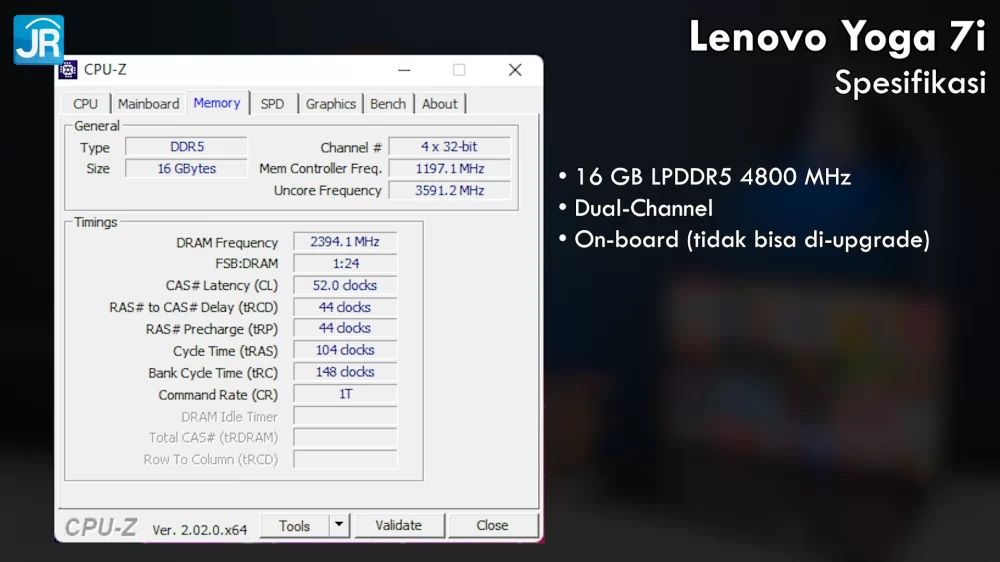Switch to the Graphics tab
1000x562 pixels.
(x=330, y=104)
